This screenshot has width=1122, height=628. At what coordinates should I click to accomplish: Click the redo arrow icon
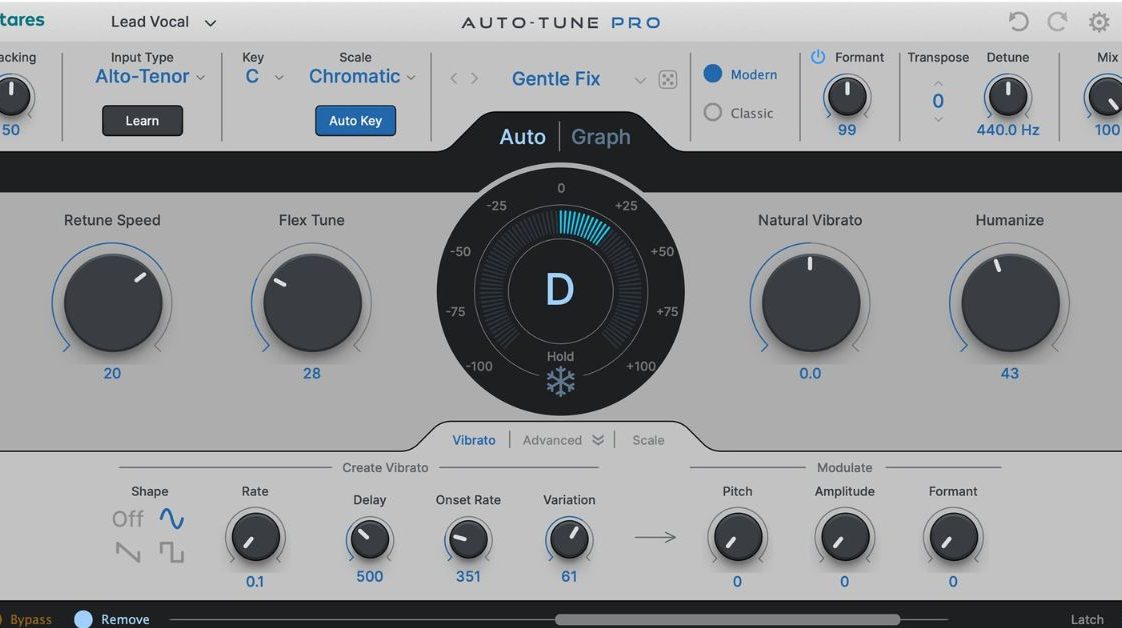(x=1059, y=22)
